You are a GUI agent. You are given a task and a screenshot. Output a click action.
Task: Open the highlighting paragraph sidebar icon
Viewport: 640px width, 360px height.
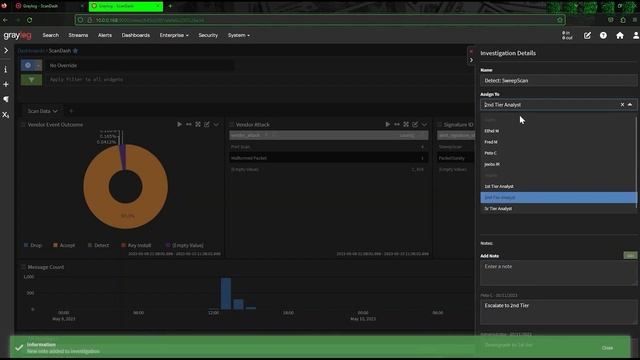point(6,99)
